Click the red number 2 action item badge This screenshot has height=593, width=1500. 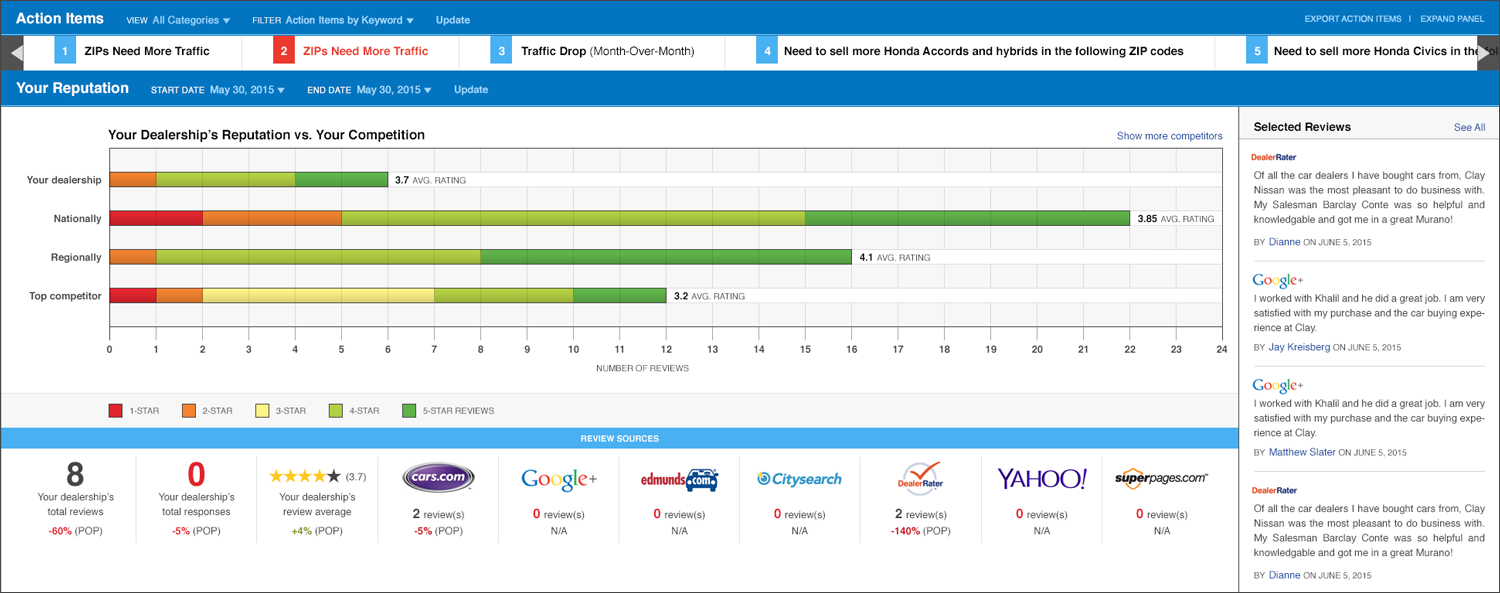pos(283,51)
